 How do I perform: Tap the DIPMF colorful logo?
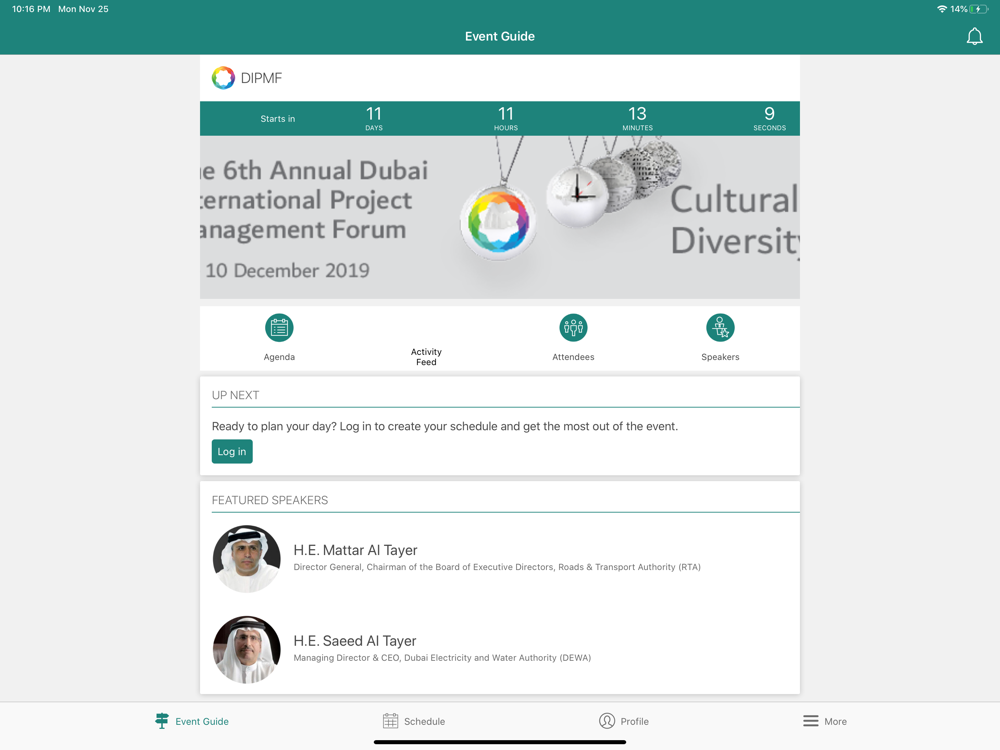click(223, 78)
